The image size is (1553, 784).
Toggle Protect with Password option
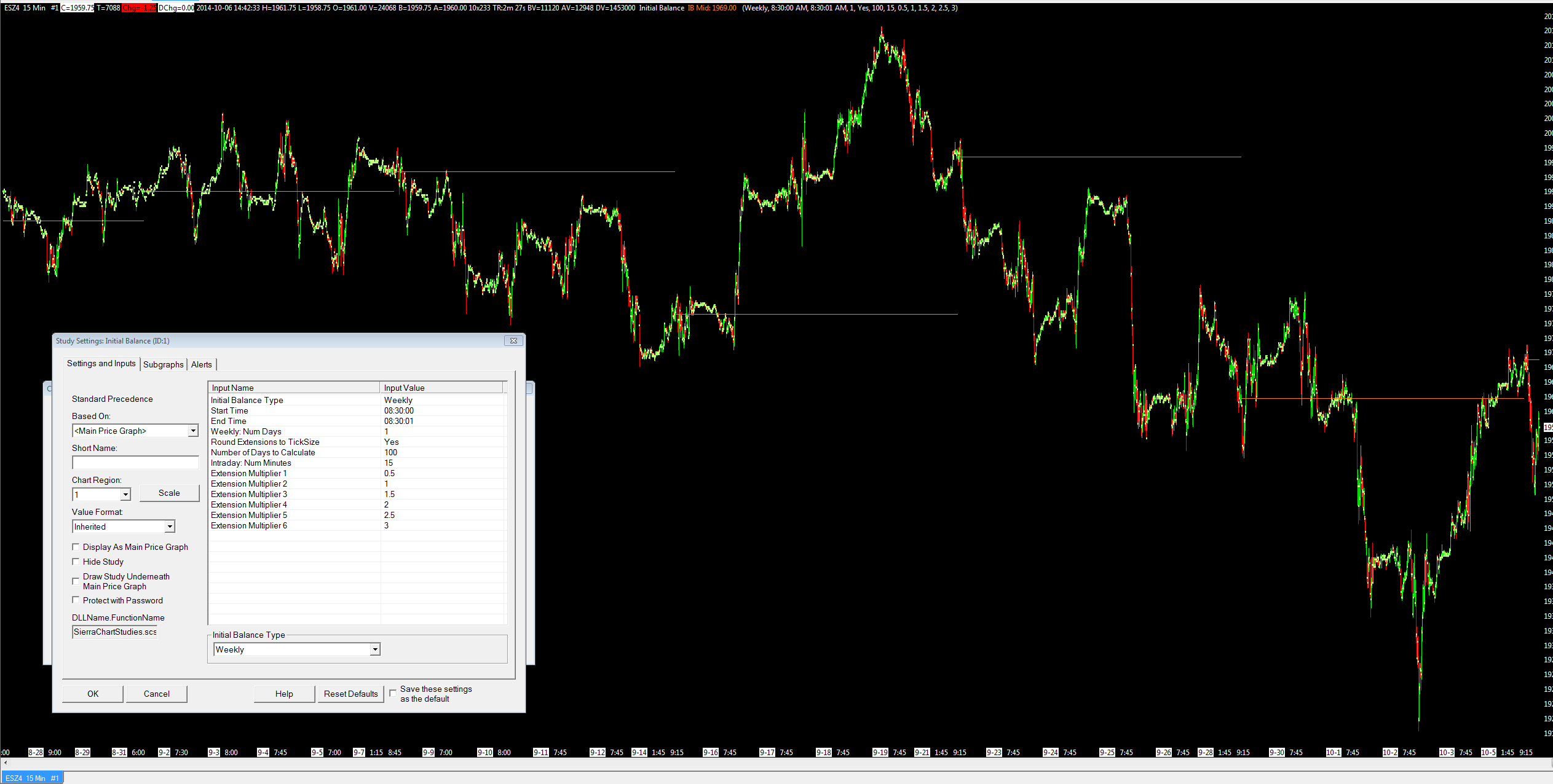76,600
